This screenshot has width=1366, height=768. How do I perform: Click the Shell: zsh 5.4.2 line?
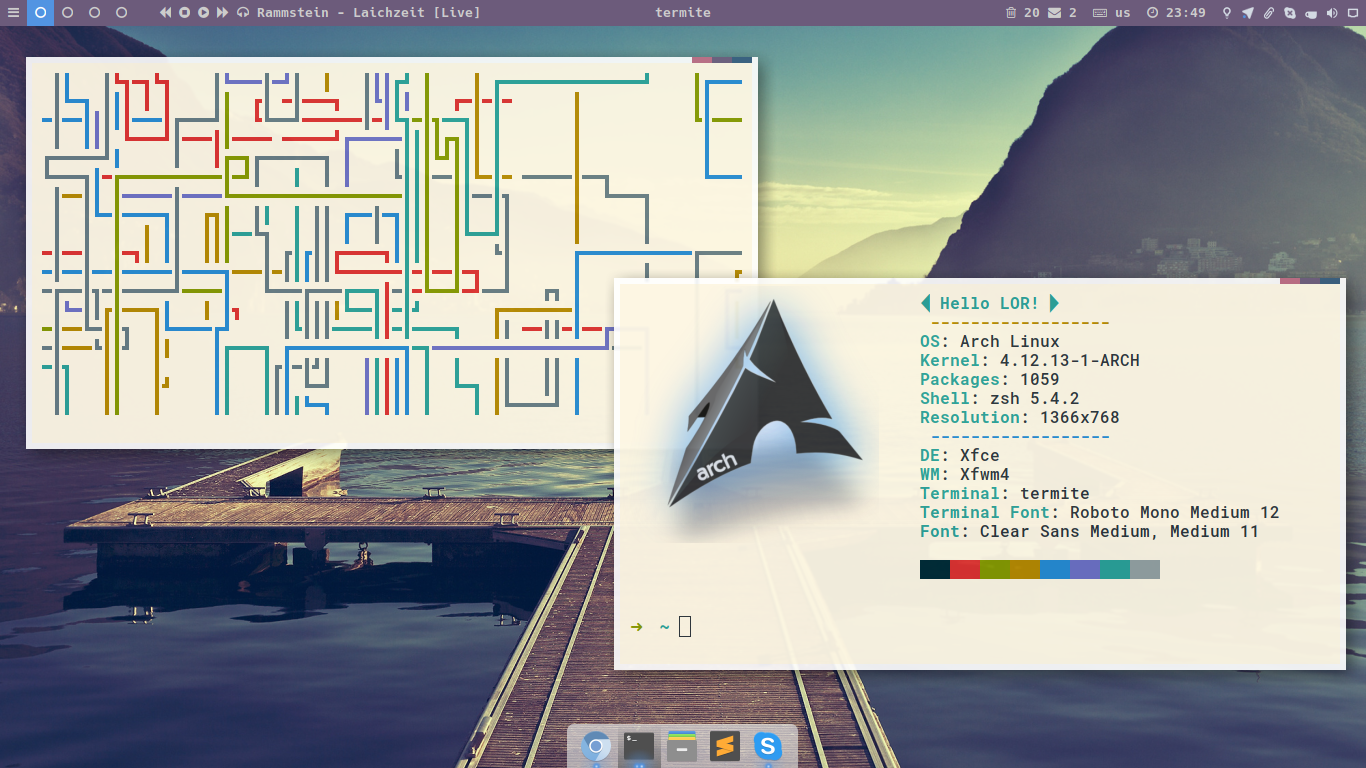999,399
